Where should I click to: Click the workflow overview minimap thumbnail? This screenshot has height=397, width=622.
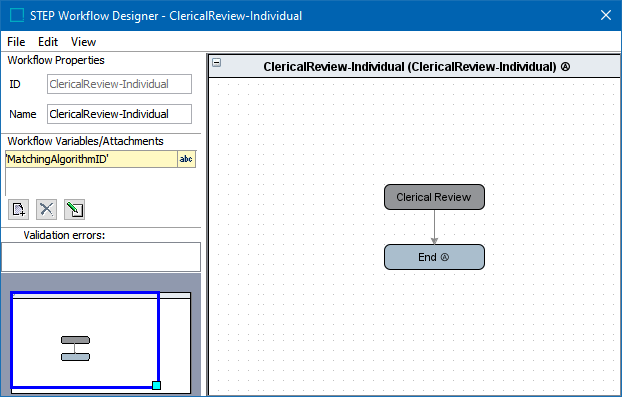click(x=101, y=343)
